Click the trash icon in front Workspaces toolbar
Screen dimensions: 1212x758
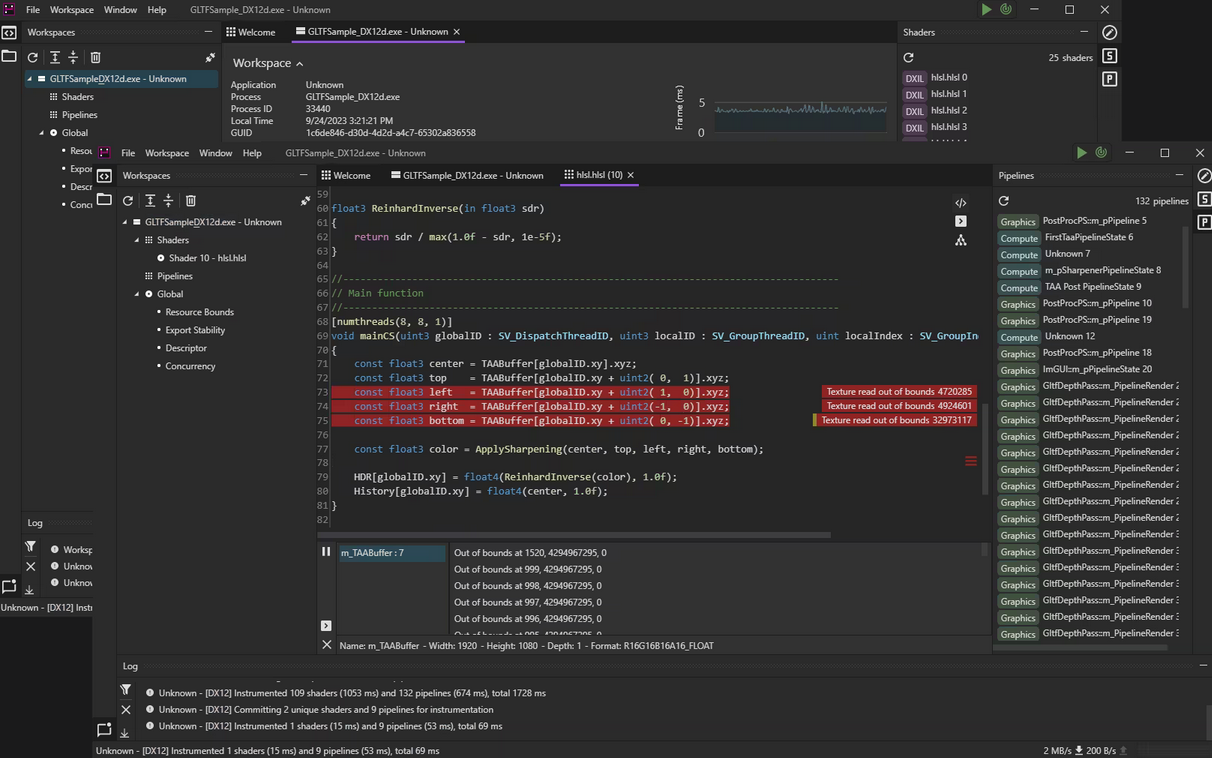[190, 201]
